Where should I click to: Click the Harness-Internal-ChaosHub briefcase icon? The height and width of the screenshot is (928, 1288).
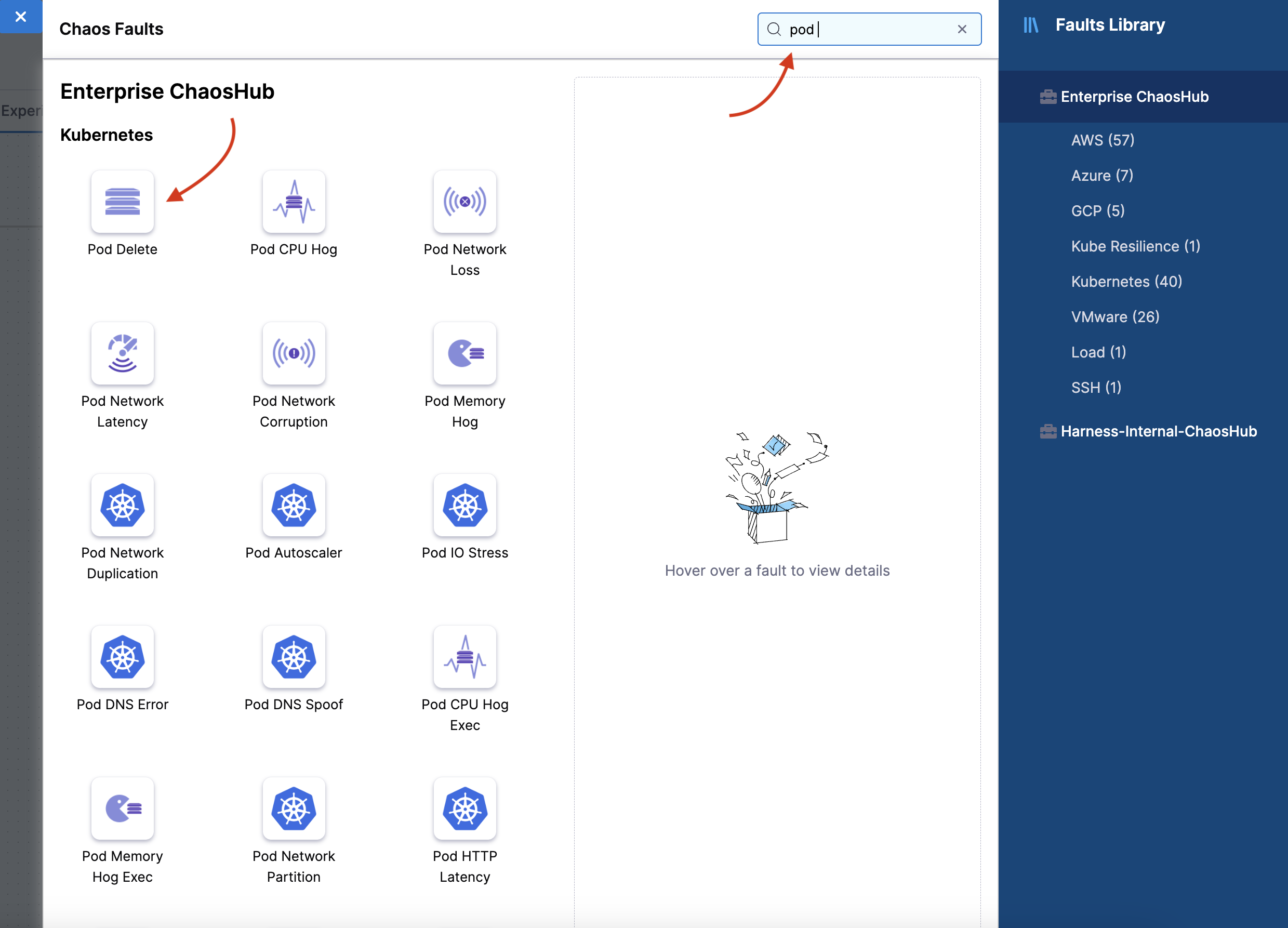1048,431
